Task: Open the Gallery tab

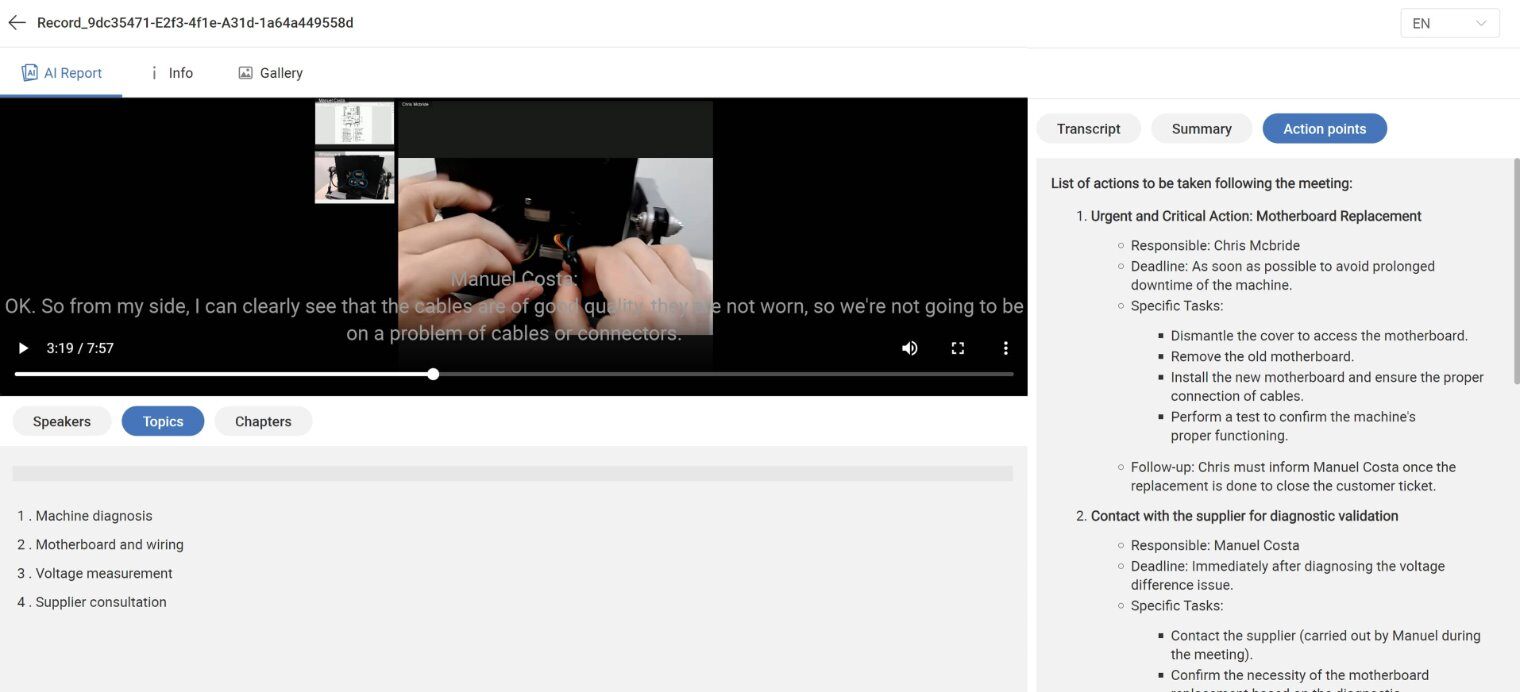Action: [270, 73]
